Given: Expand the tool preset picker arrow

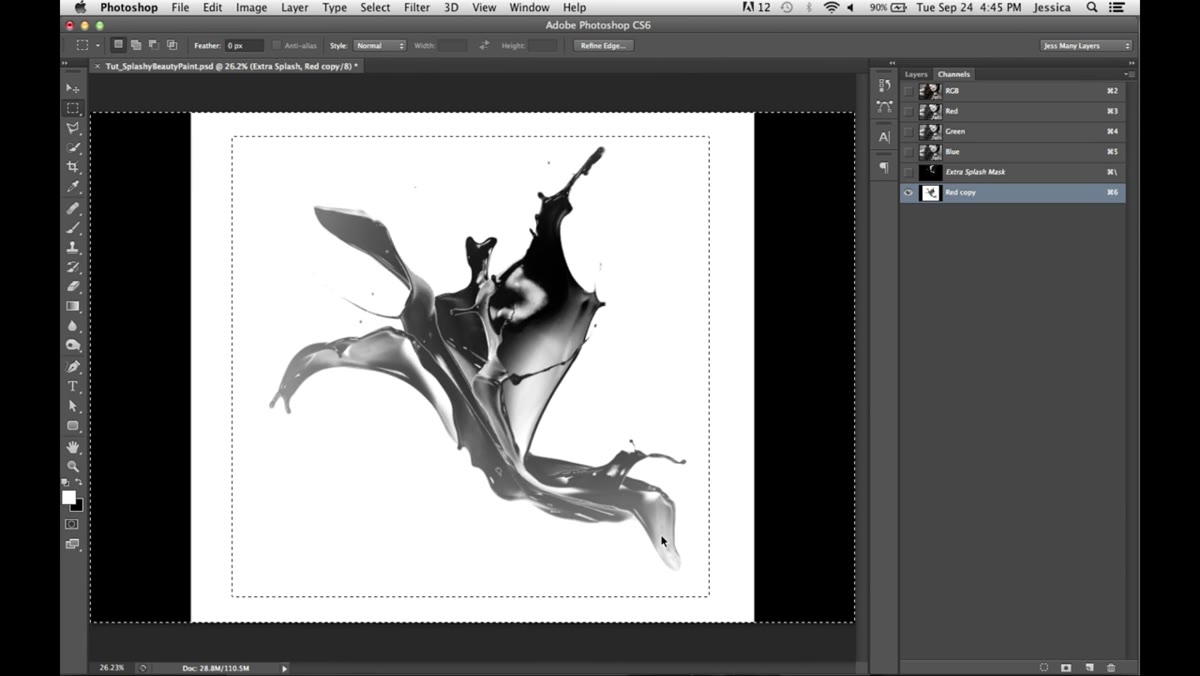Looking at the screenshot, I should click(x=98, y=45).
